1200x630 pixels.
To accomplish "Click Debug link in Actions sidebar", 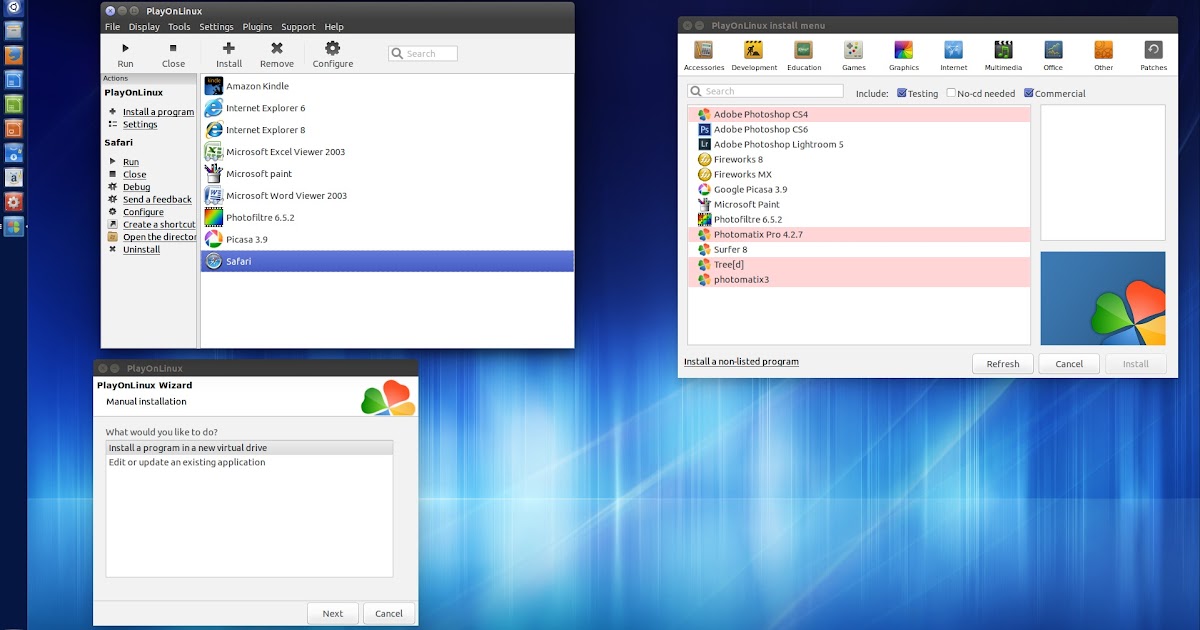I will pos(136,187).
